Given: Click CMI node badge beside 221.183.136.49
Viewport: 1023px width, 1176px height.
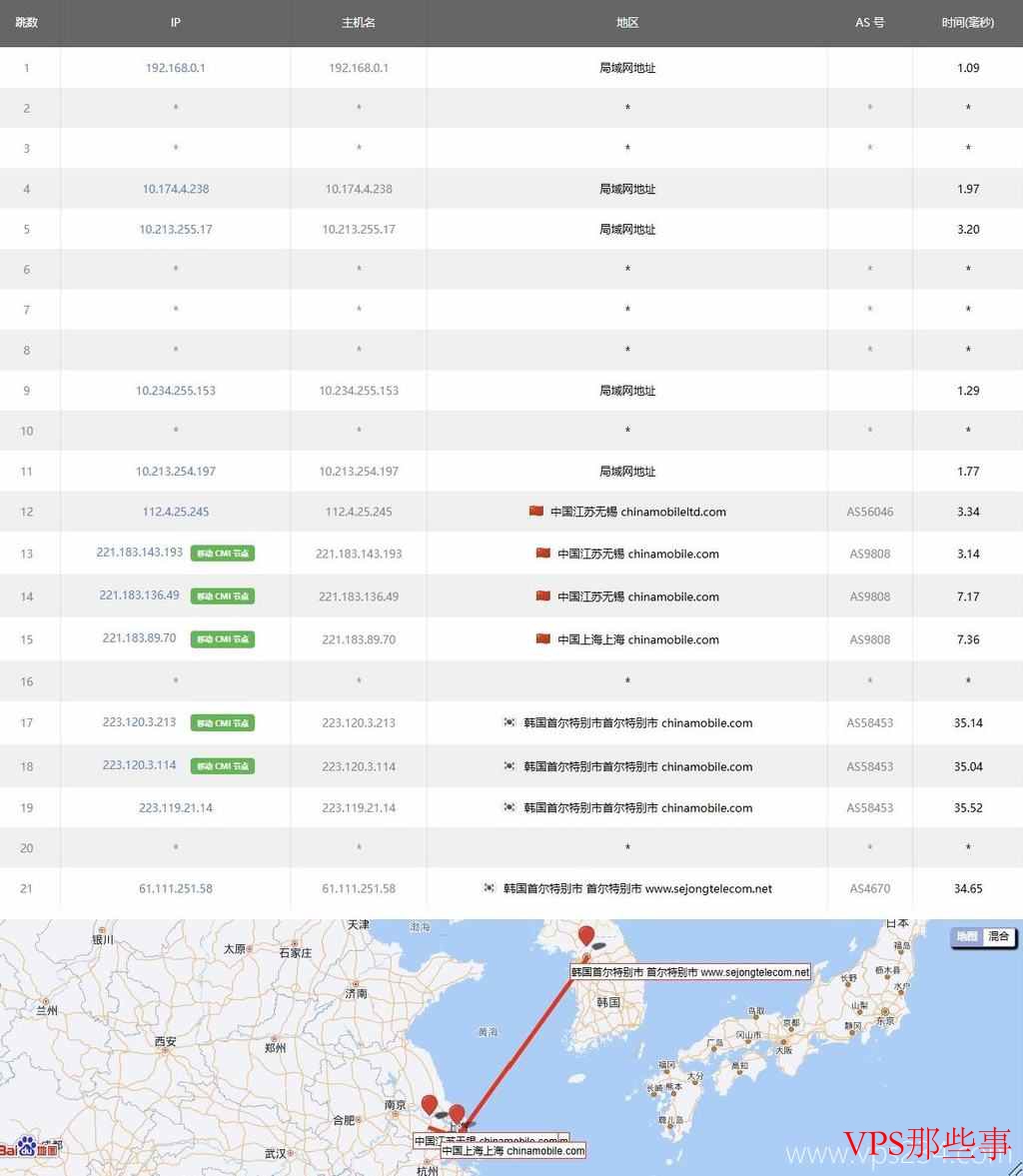Looking at the screenshot, I should (x=223, y=596).
